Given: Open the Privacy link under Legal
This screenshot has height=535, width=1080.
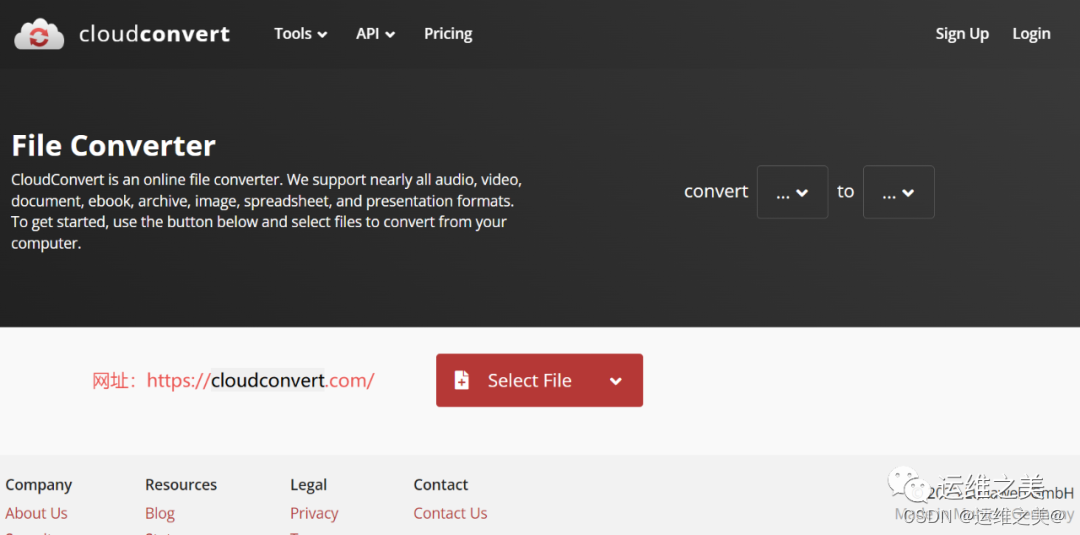Looking at the screenshot, I should click(314, 514).
